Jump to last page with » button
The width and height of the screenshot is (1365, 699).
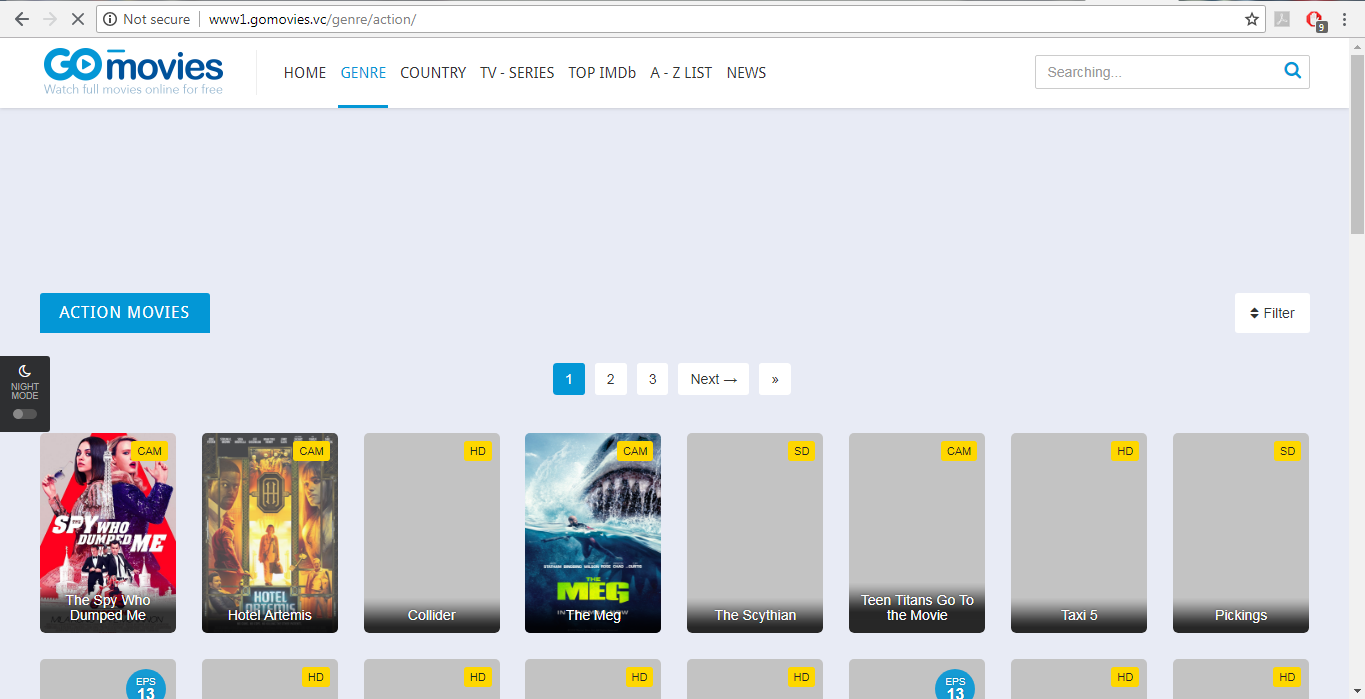pyautogui.click(x=775, y=379)
